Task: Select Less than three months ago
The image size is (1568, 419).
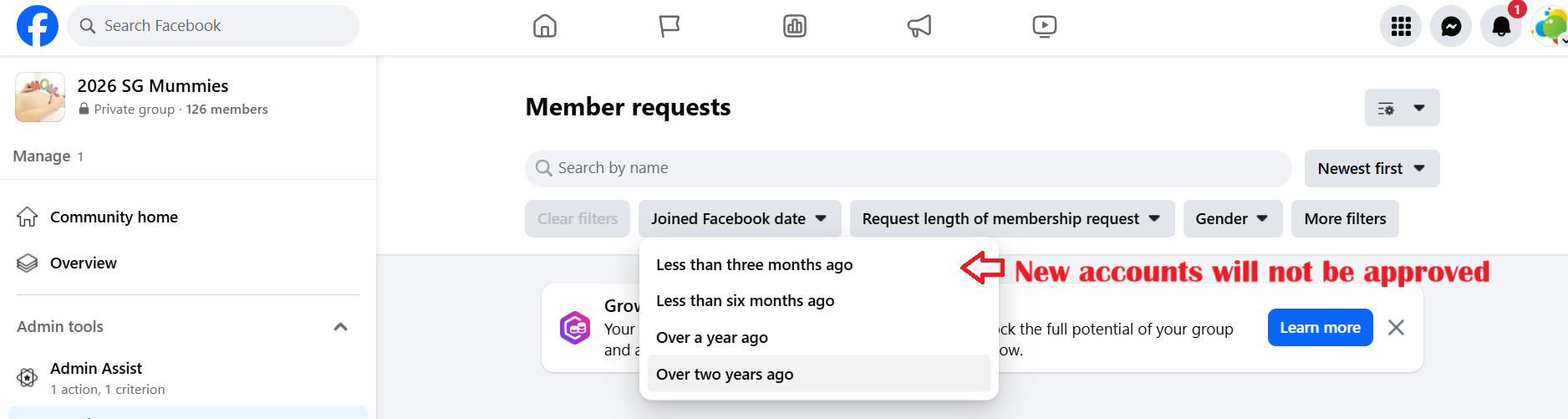Action: point(754,265)
